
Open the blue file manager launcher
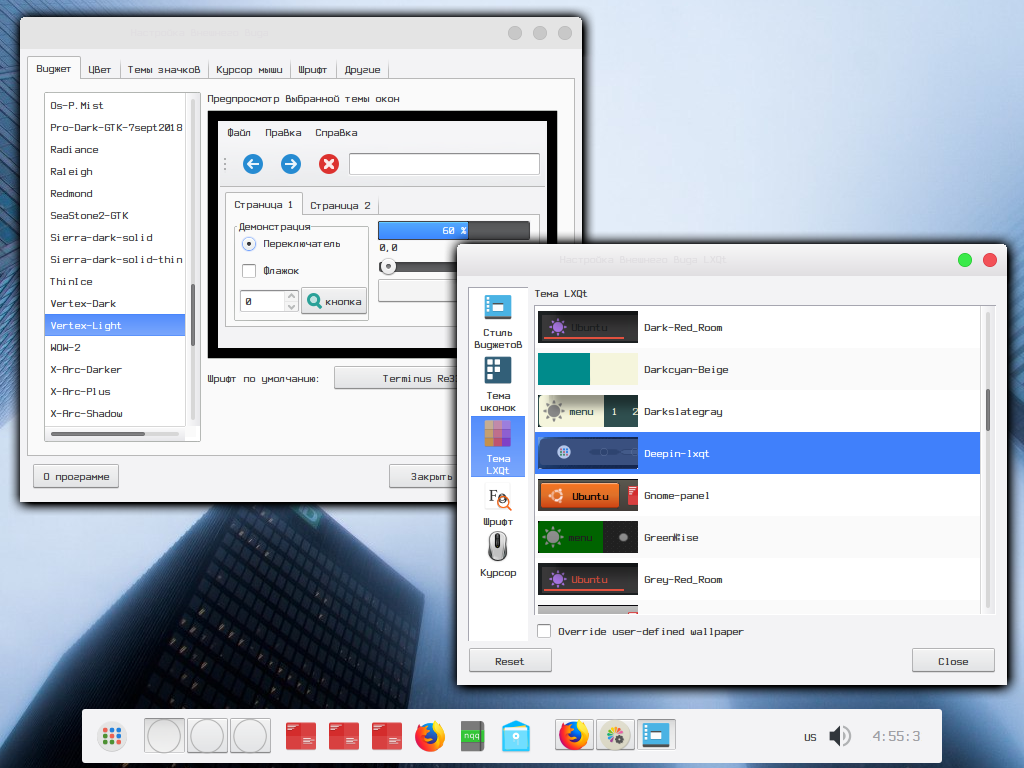[x=516, y=736]
